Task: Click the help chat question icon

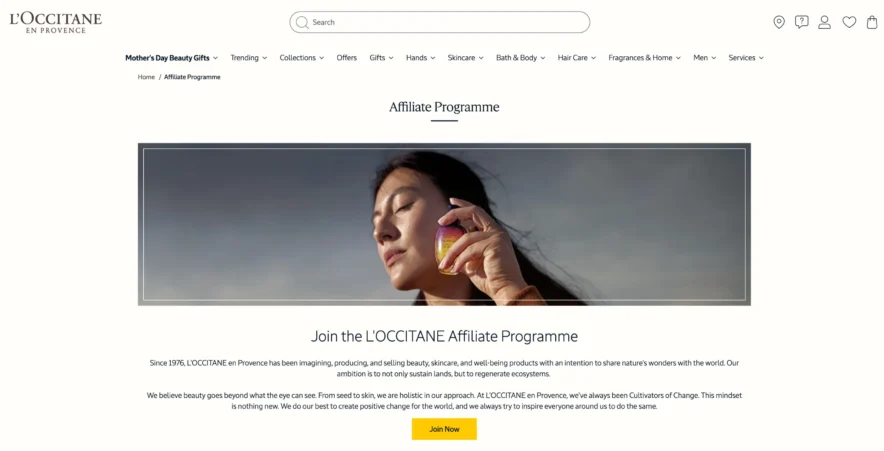Action: [x=801, y=22]
